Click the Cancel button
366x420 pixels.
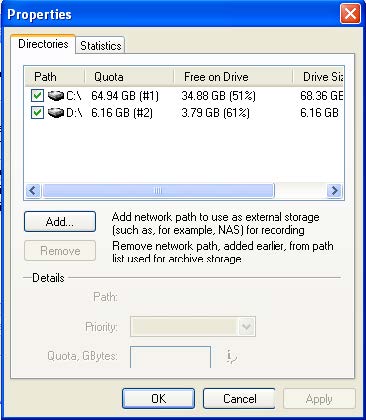click(x=239, y=399)
